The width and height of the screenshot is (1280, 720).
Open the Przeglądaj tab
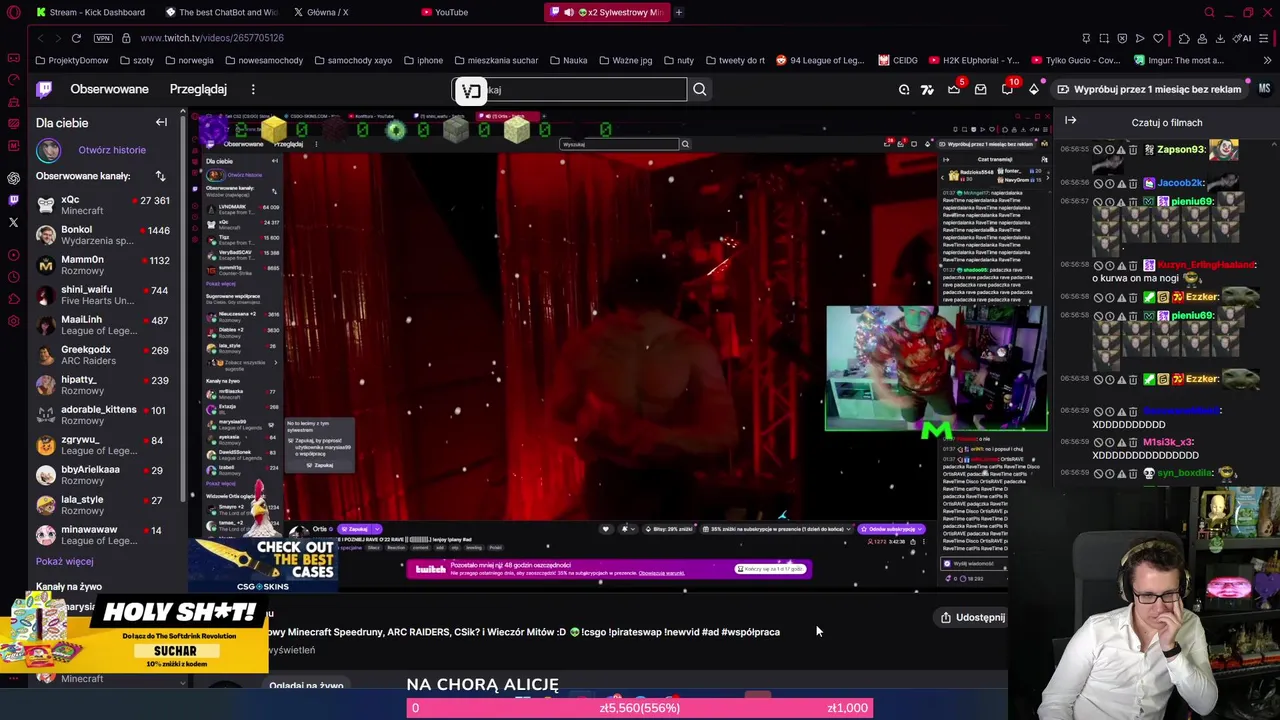(198, 89)
